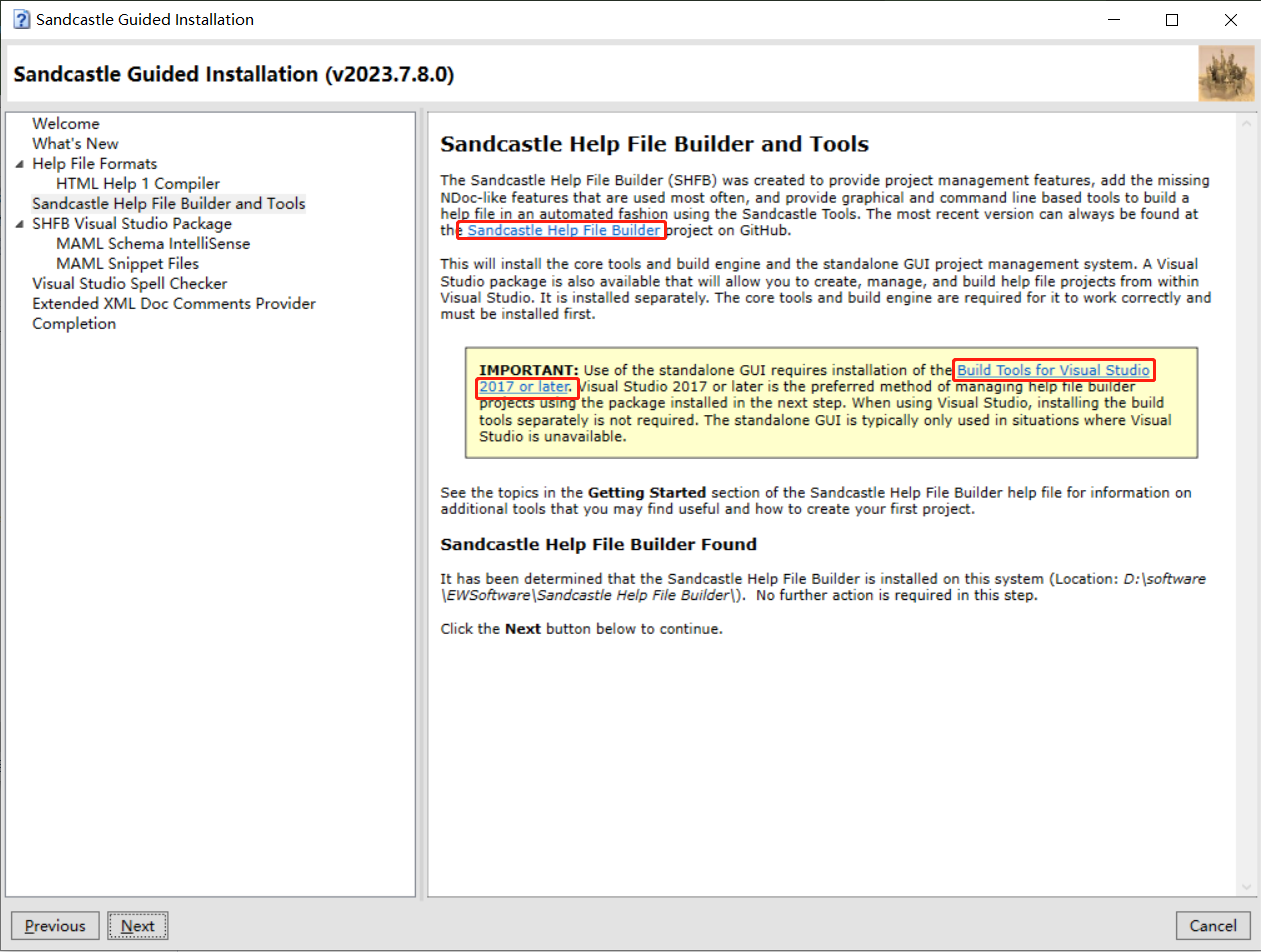Click the 'Sandcastle Help File Builder and Tools' page heading
The height and width of the screenshot is (952, 1261).
click(x=655, y=144)
